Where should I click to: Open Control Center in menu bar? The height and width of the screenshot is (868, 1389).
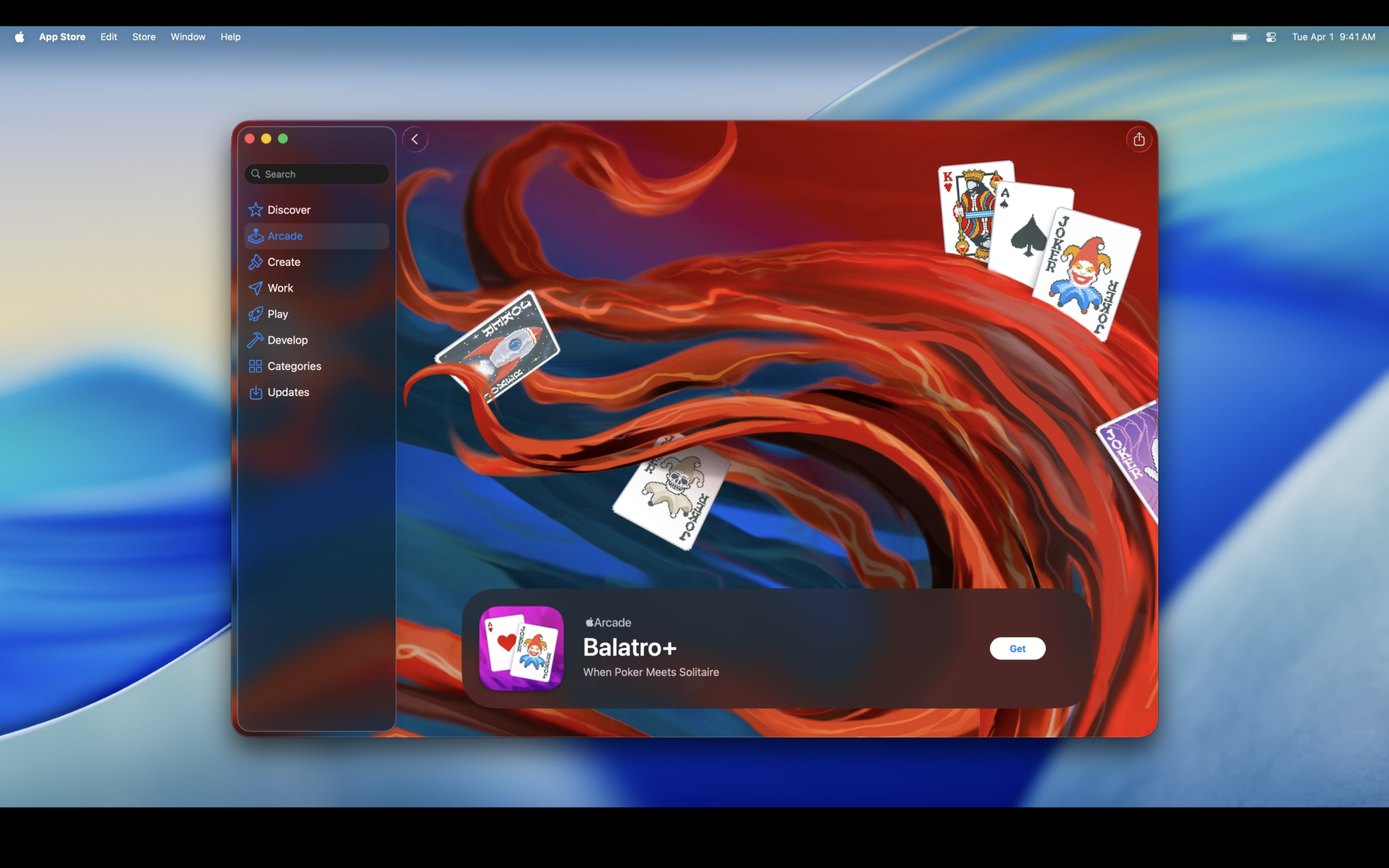(x=1271, y=37)
